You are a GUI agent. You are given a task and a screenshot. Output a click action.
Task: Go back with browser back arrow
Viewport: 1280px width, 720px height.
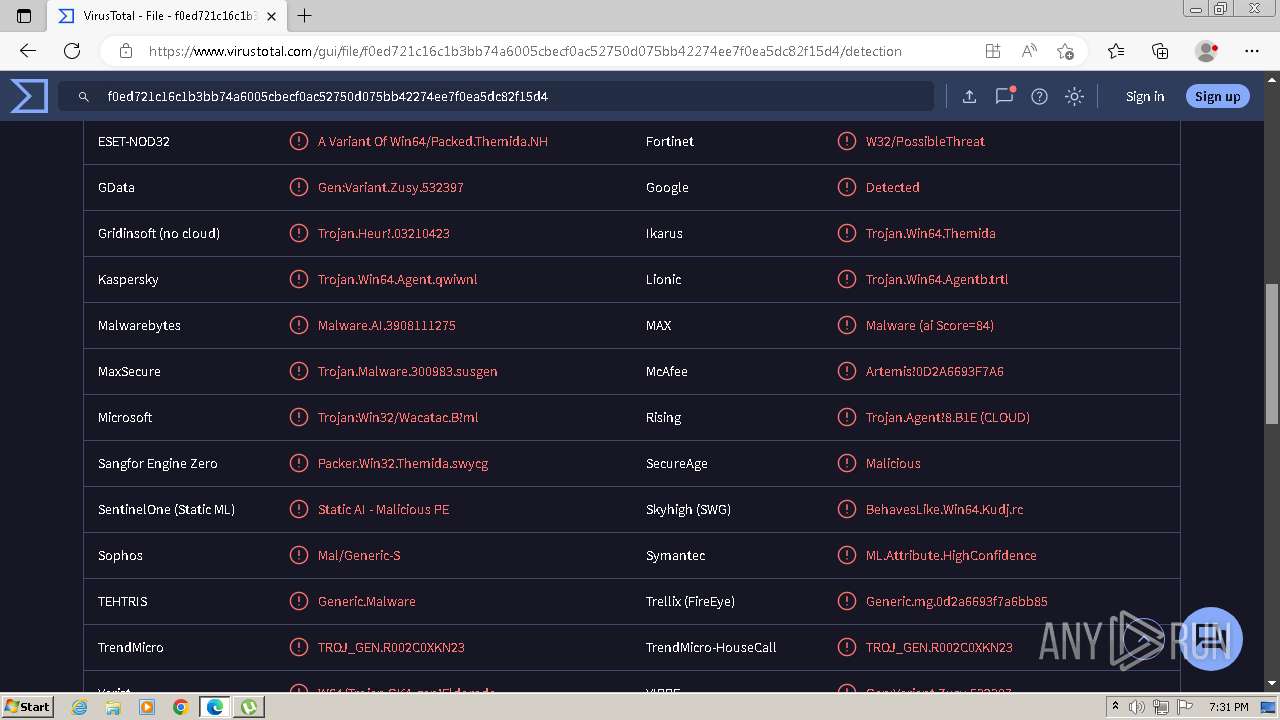pos(28,51)
